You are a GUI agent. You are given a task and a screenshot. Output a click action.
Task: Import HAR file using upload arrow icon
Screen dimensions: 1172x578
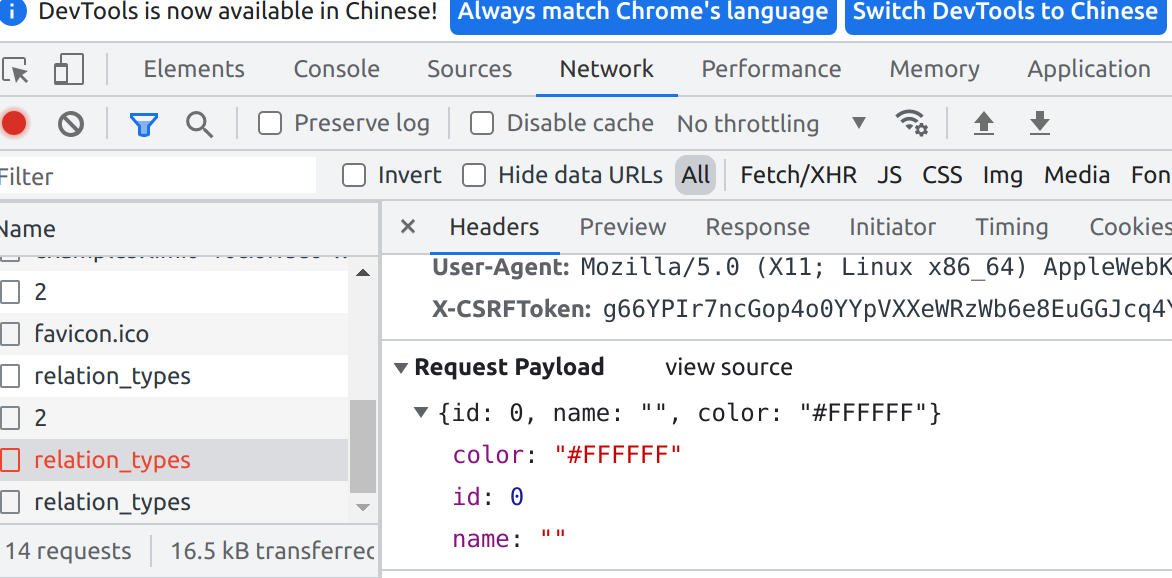pos(983,122)
